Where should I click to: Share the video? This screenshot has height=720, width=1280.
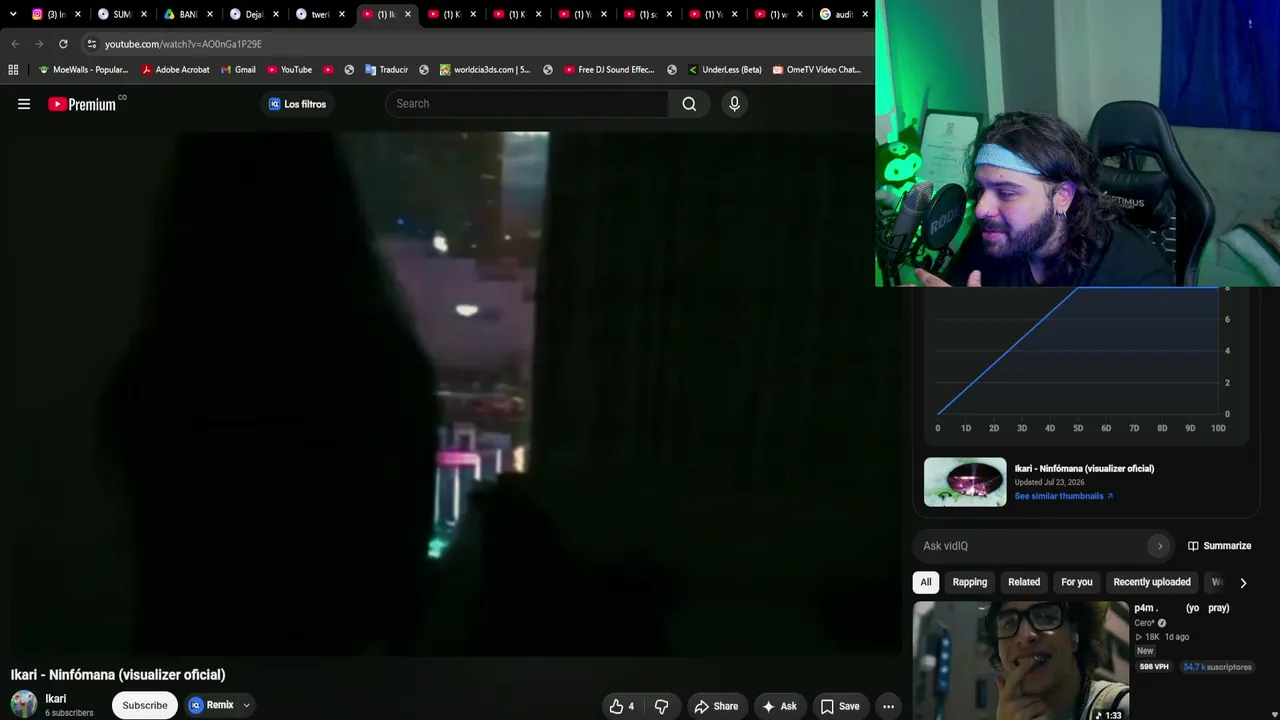(716, 706)
